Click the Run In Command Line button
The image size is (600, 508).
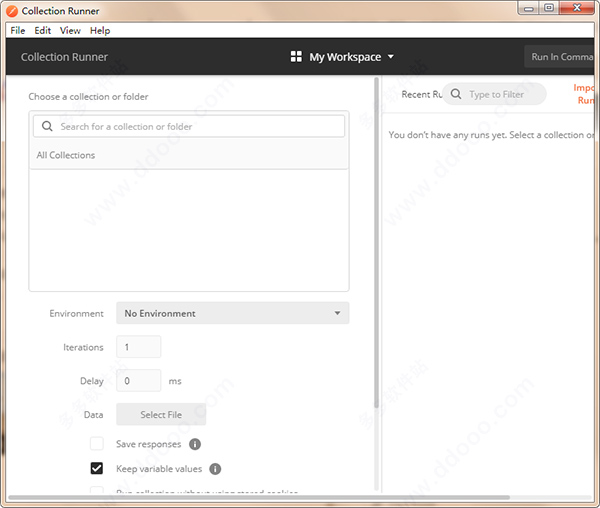(x=560, y=57)
